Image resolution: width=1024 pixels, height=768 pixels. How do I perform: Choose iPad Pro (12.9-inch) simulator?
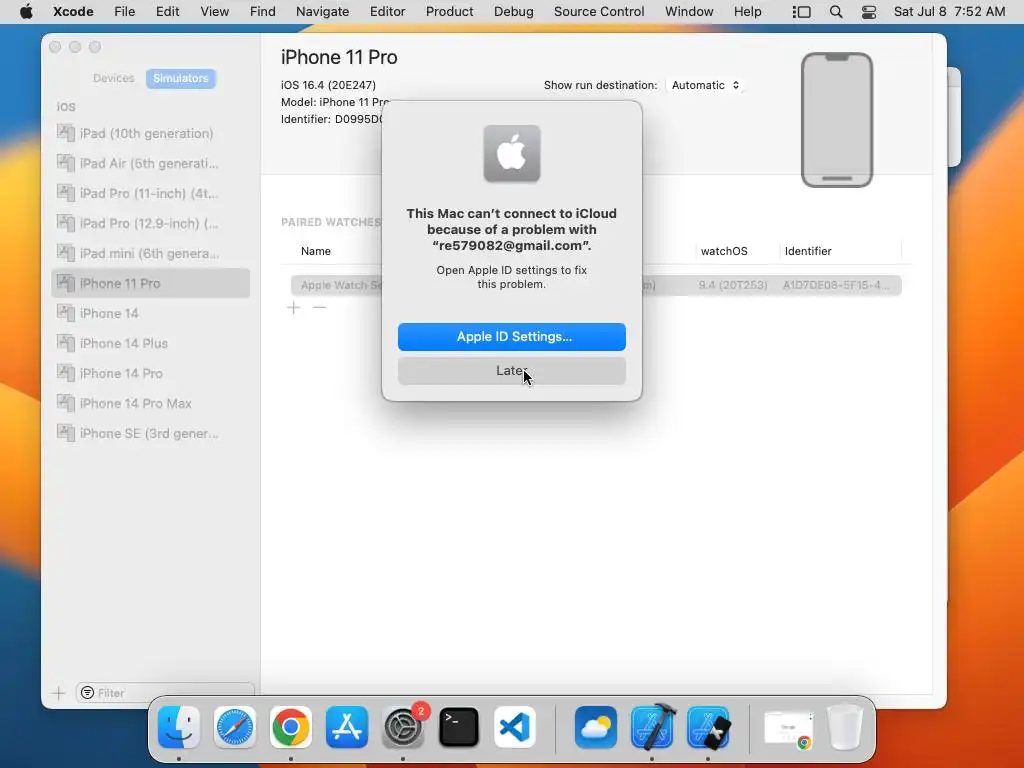point(150,223)
